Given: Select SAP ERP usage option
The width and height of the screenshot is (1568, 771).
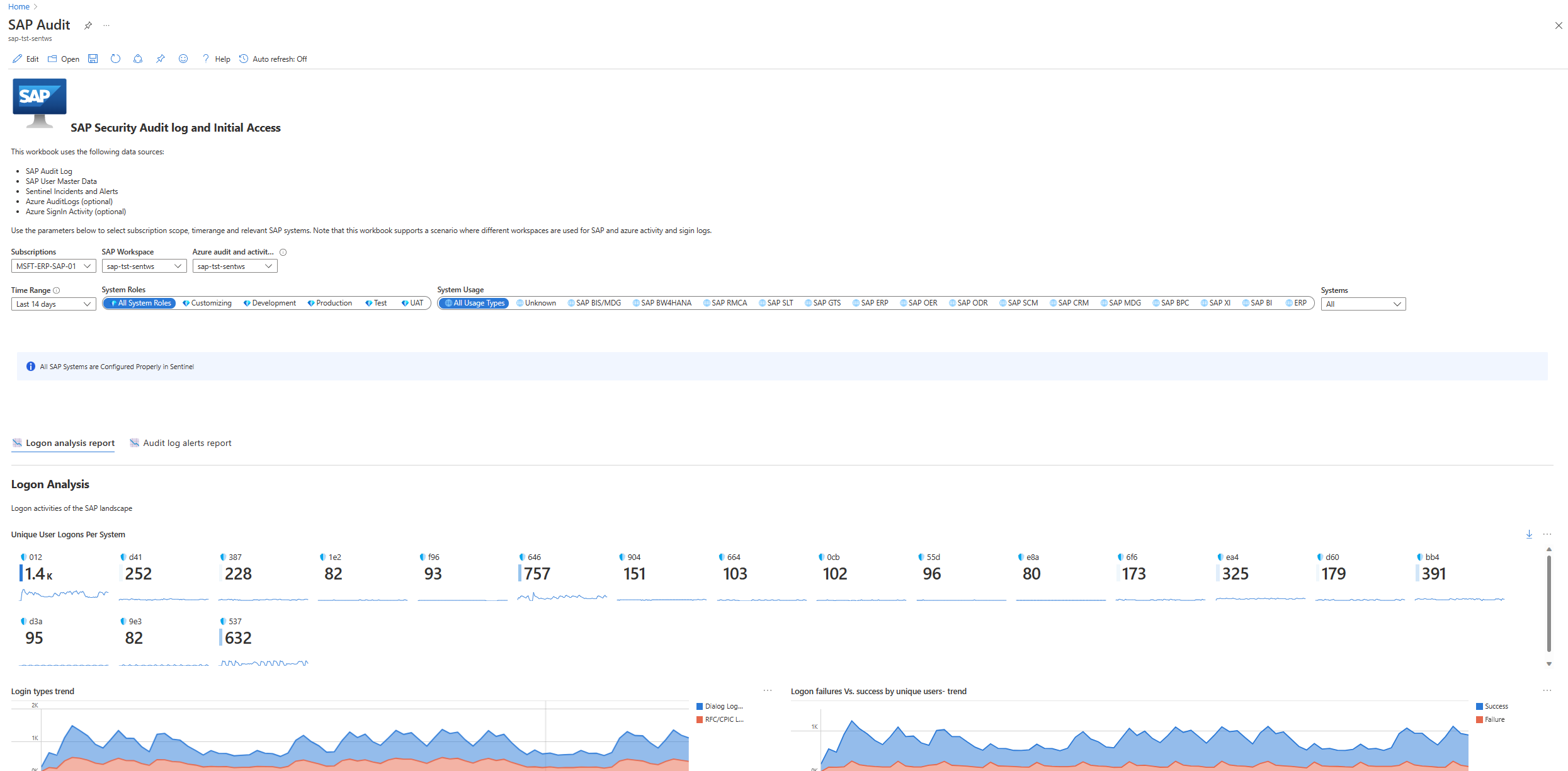Looking at the screenshot, I should click(870, 303).
